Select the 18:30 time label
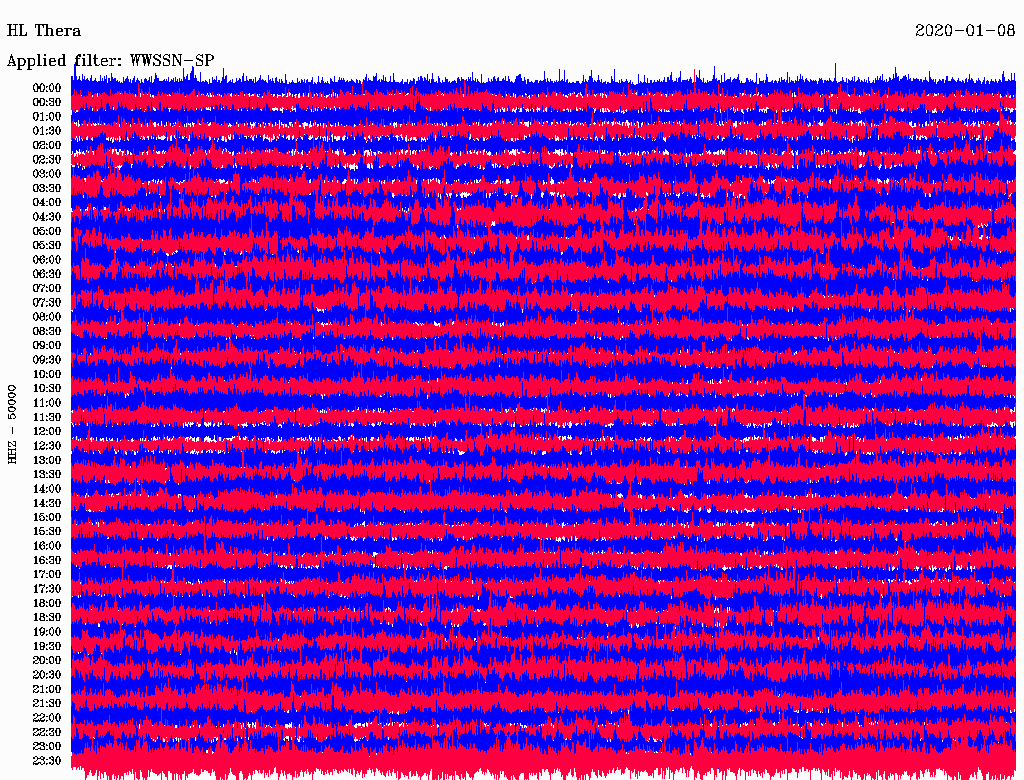1024x780 pixels. coord(46,618)
